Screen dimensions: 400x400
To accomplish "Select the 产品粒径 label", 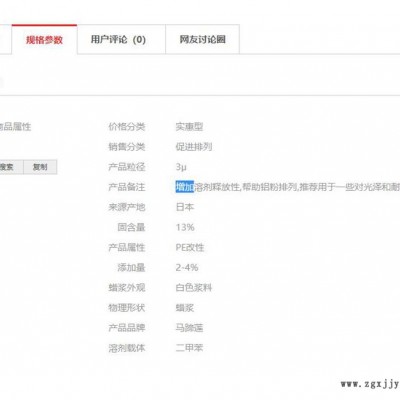I will 127,167.
